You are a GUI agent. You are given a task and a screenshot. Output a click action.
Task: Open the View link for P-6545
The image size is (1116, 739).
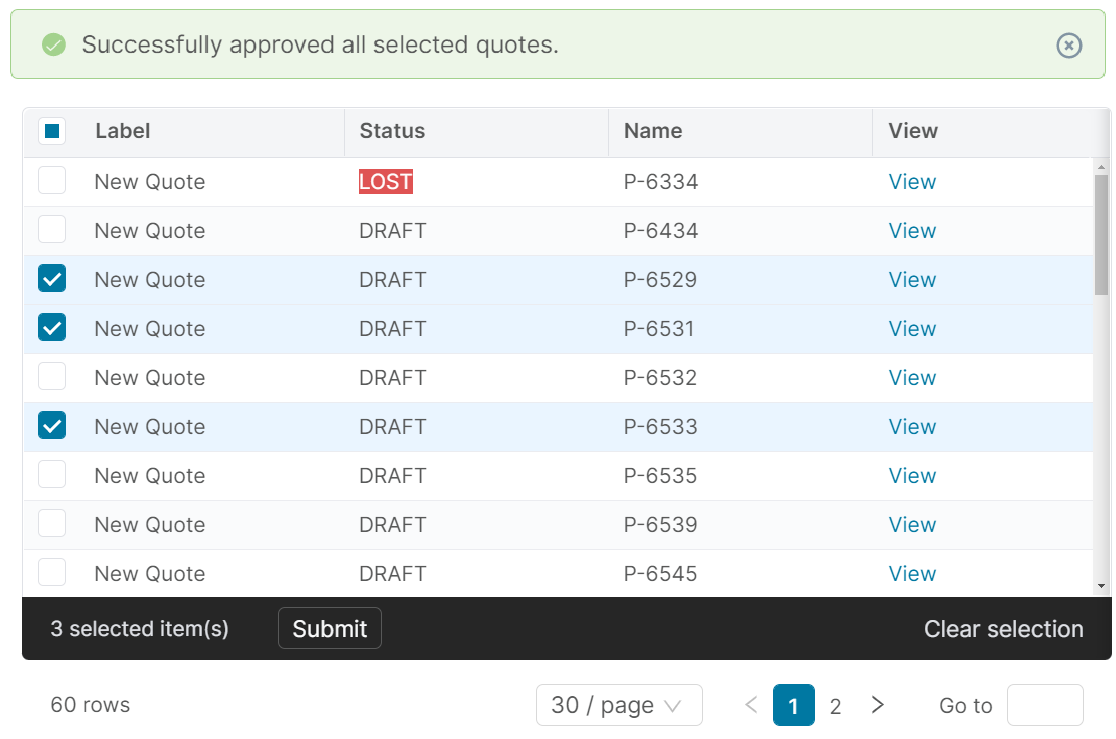click(x=911, y=573)
